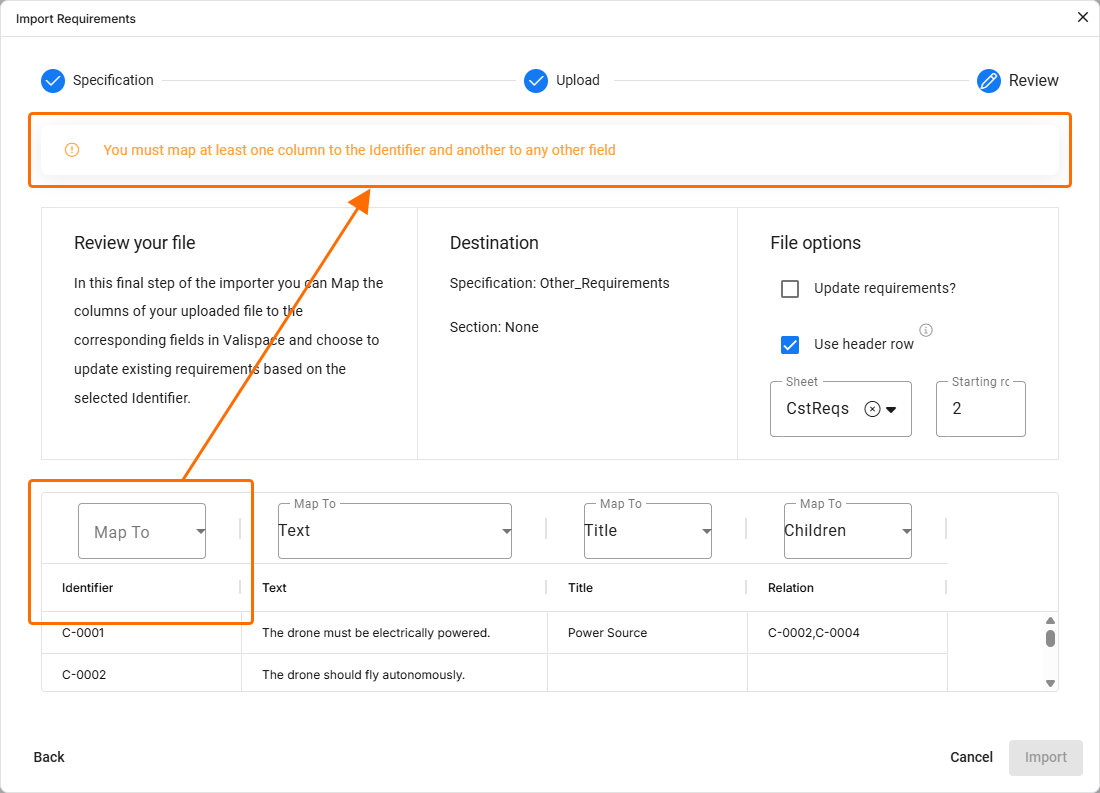Screen dimensions: 1100x793
Task: Click the Review step pencil icon
Action: (x=989, y=81)
